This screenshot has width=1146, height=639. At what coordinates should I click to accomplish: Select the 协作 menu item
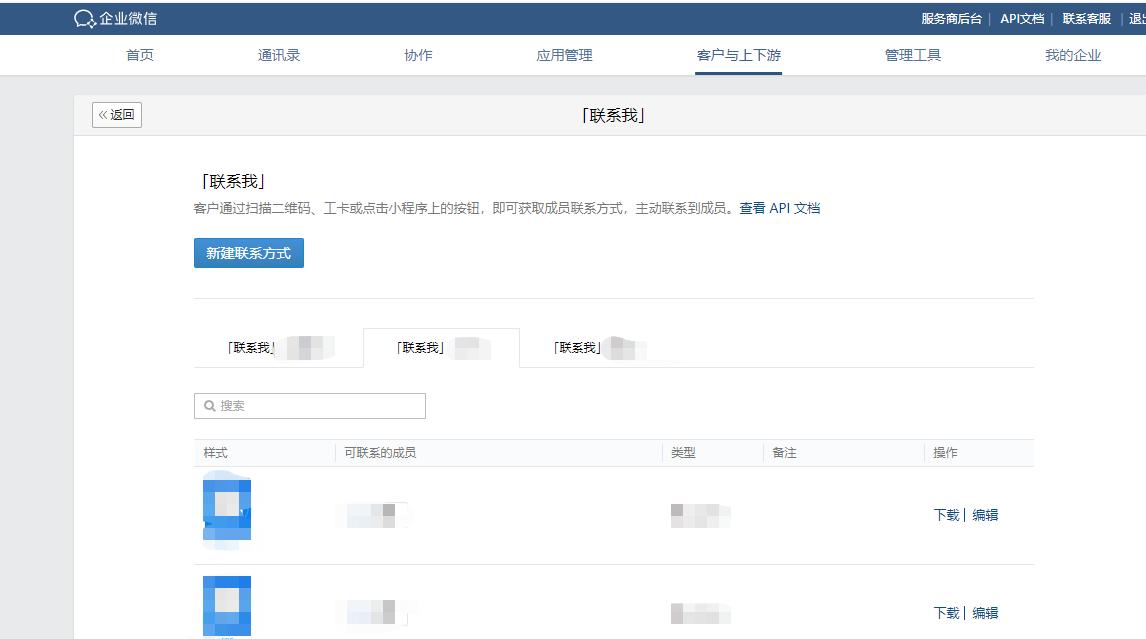[417, 56]
